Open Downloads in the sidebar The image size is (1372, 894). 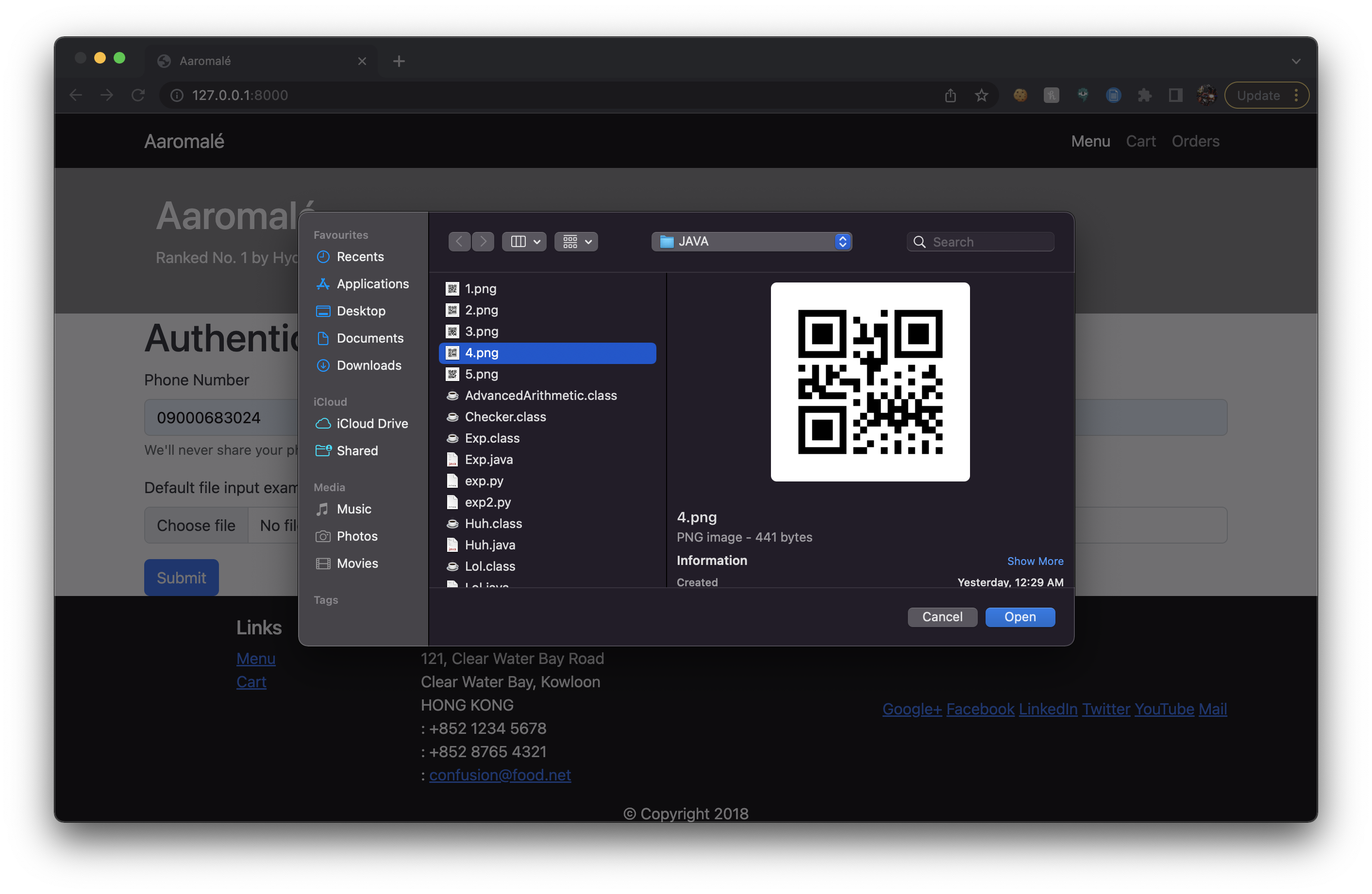[x=359, y=365]
